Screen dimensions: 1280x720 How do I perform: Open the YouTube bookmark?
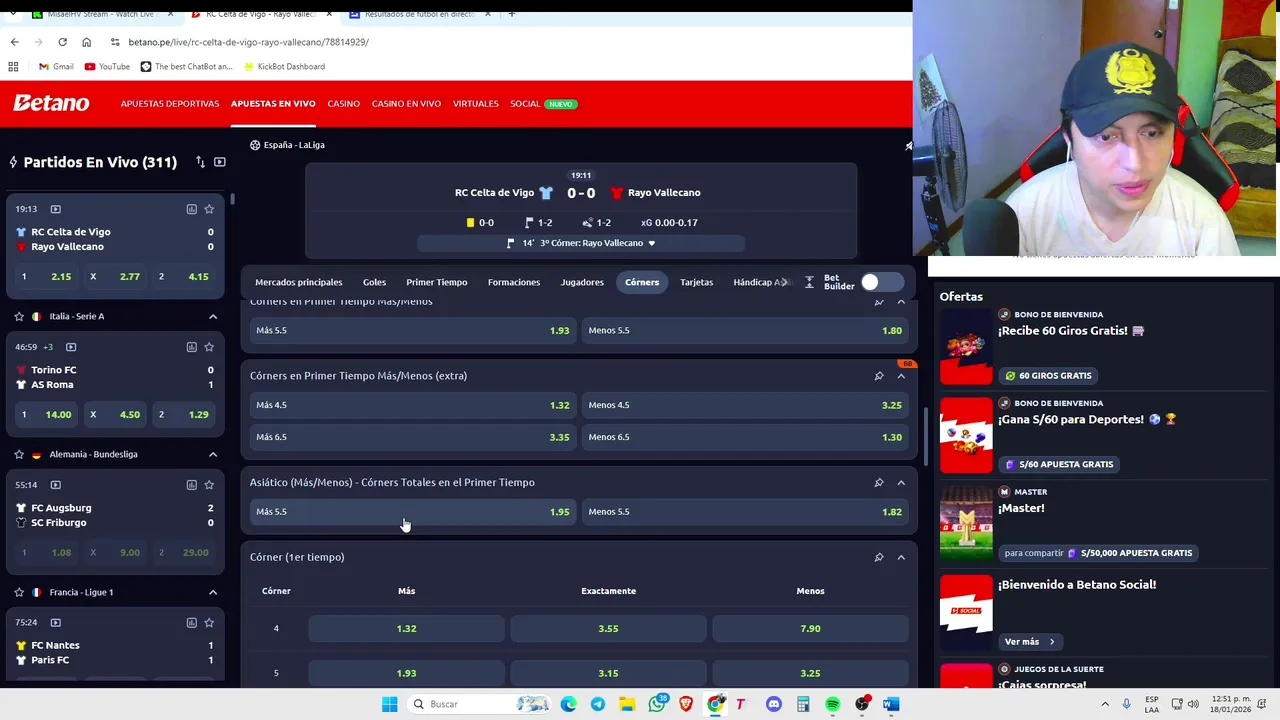tap(107, 66)
